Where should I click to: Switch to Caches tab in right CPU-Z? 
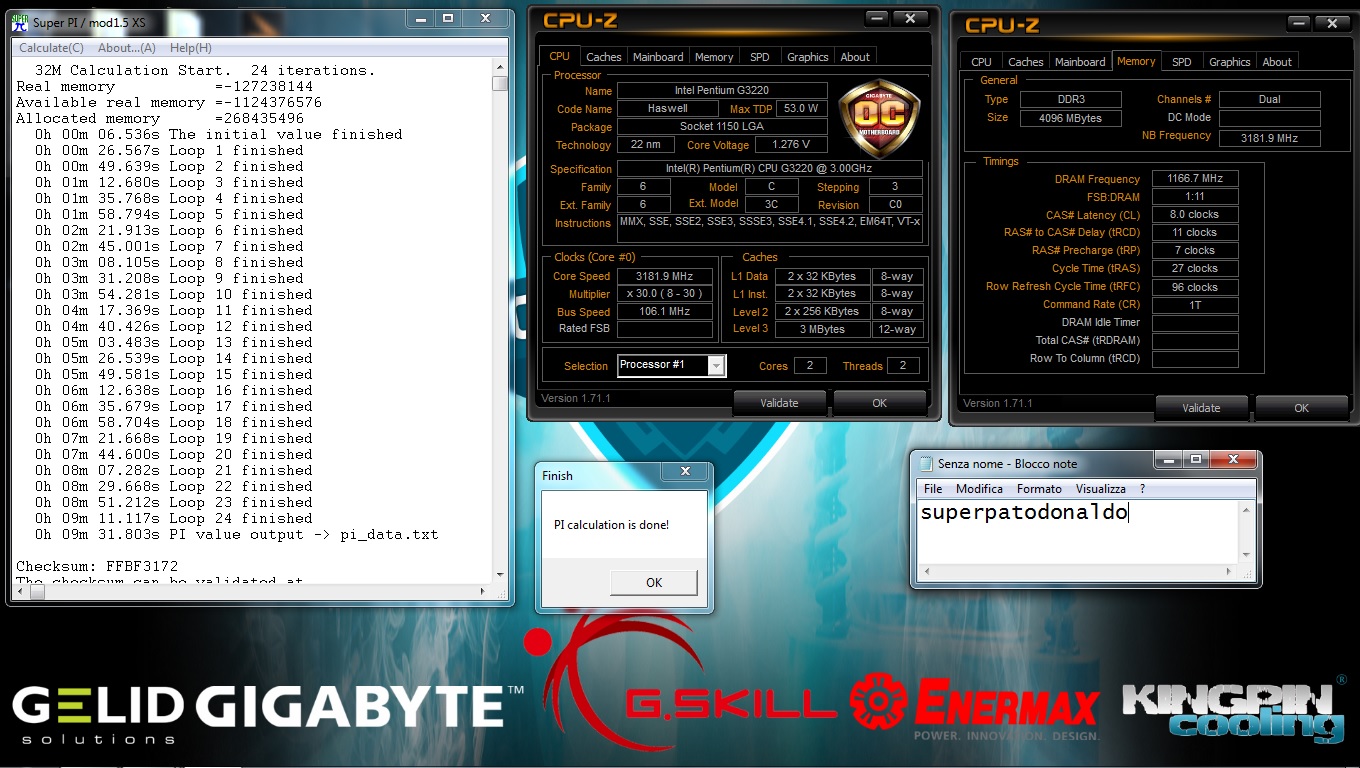pyautogui.click(x=1026, y=62)
